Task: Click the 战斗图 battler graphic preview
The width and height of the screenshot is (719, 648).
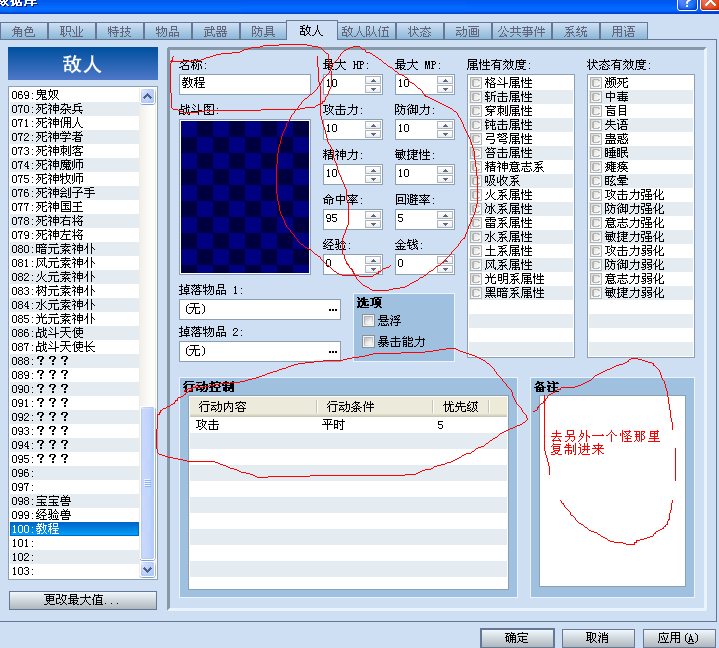Action: pos(245,197)
